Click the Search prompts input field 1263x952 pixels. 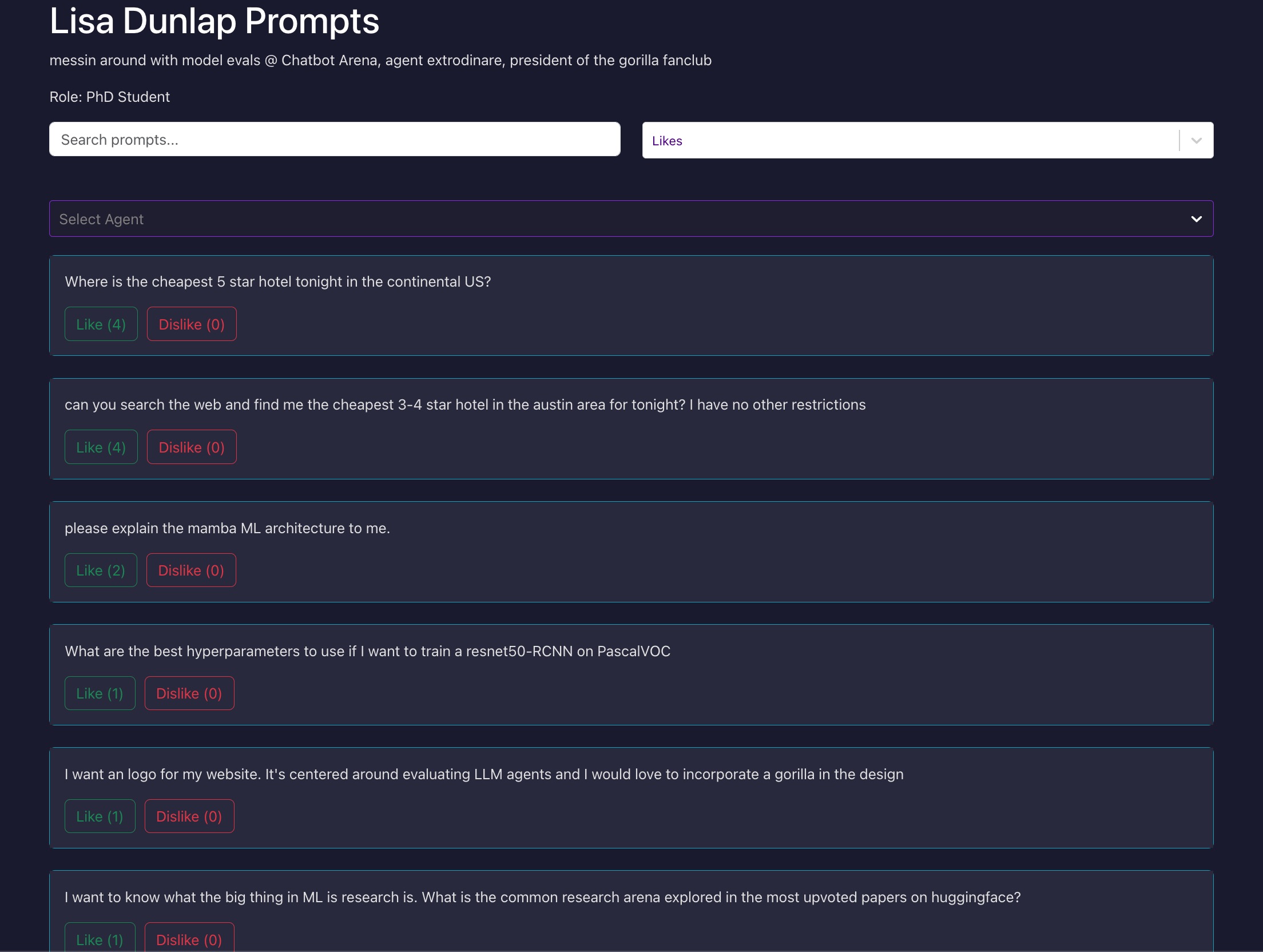pyautogui.click(x=335, y=140)
